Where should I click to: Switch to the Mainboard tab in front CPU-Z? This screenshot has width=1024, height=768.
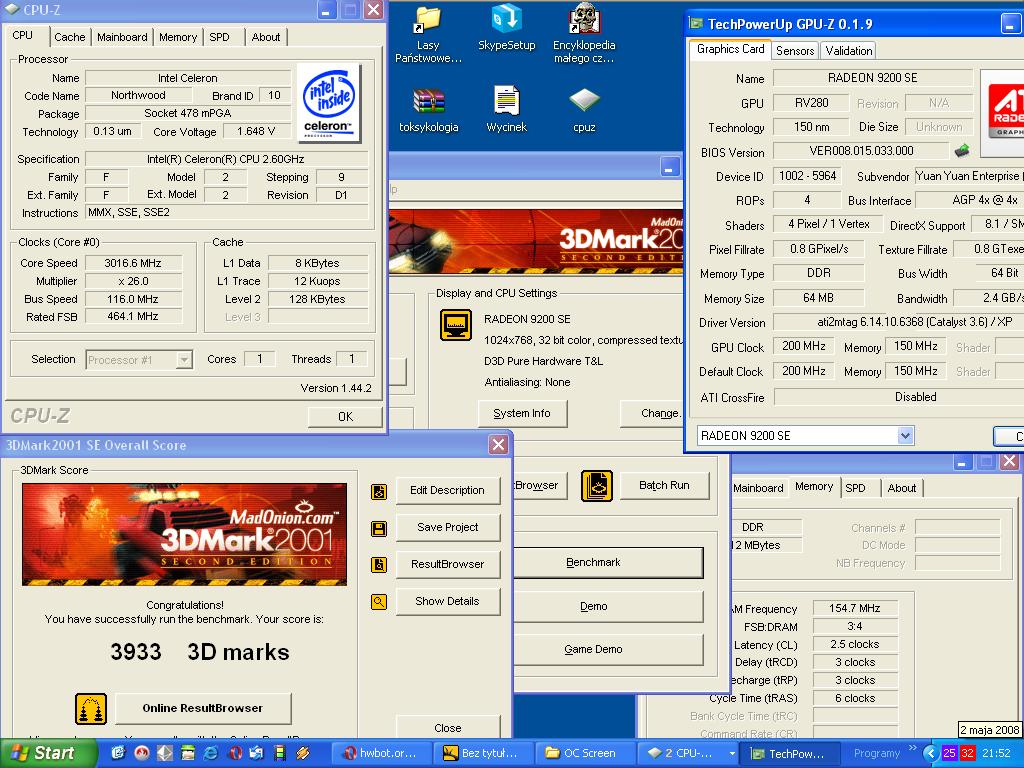tap(122, 37)
